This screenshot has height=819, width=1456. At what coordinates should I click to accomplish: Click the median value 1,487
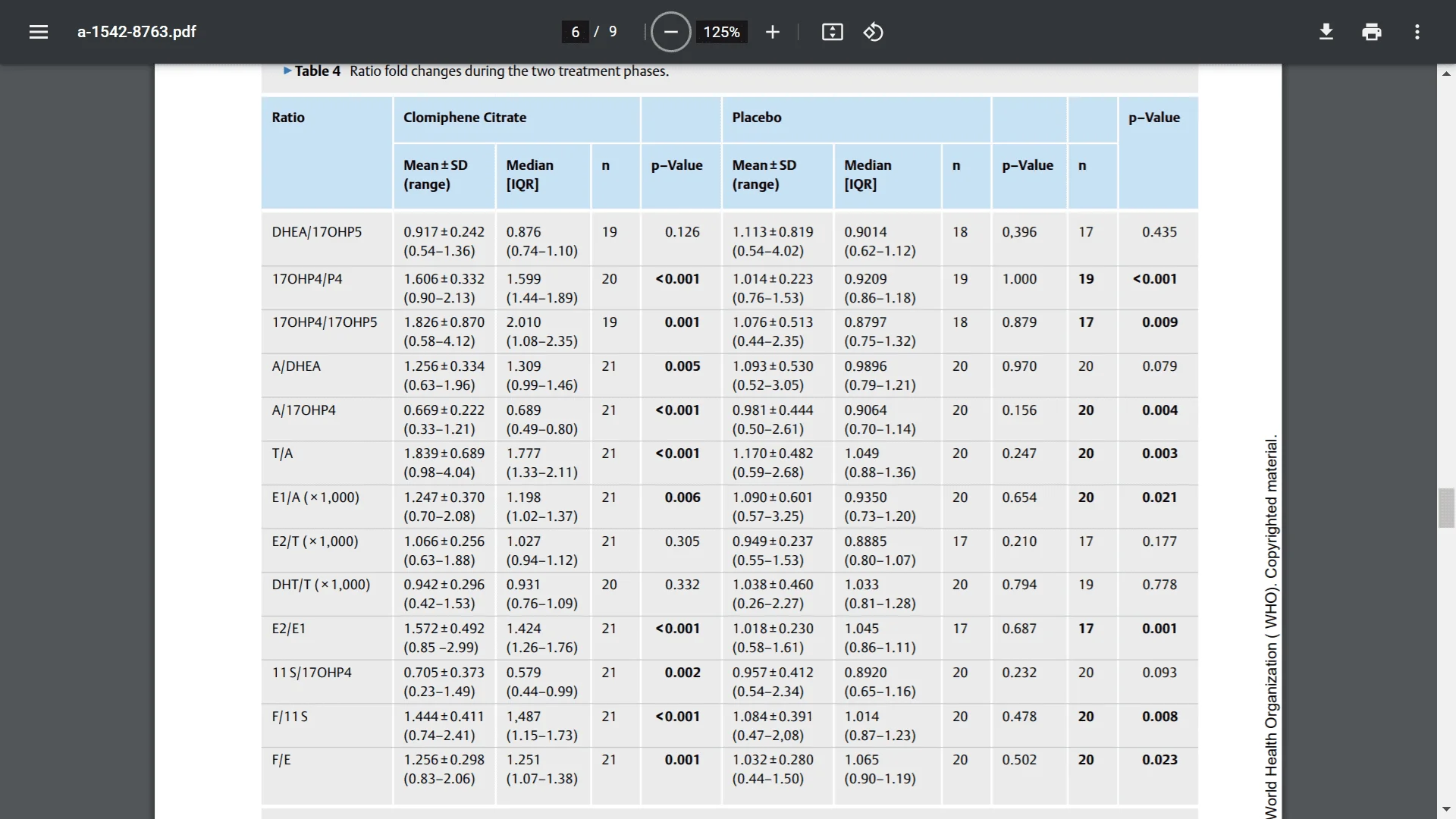(x=524, y=717)
